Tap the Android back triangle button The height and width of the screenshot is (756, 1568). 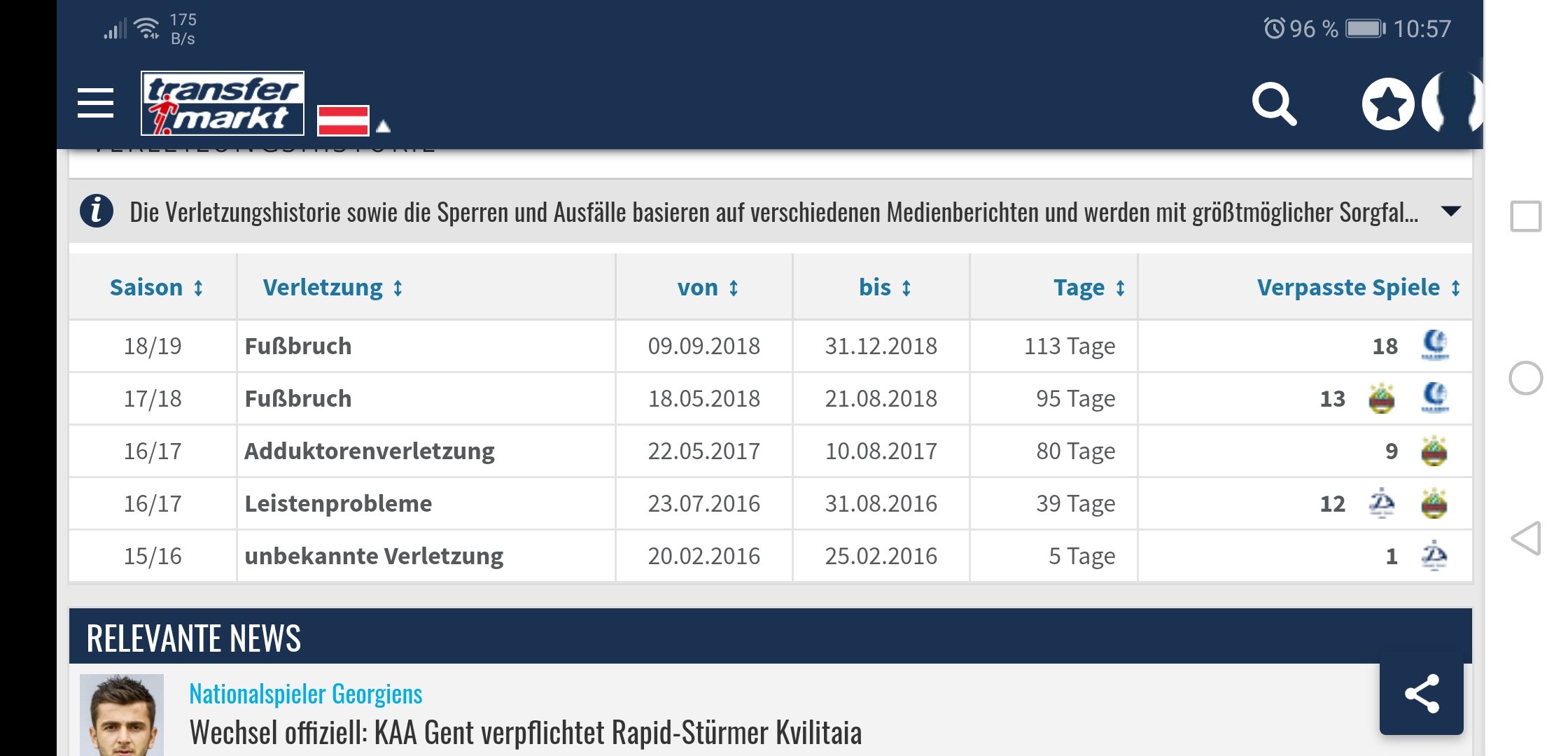tap(1526, 538)
